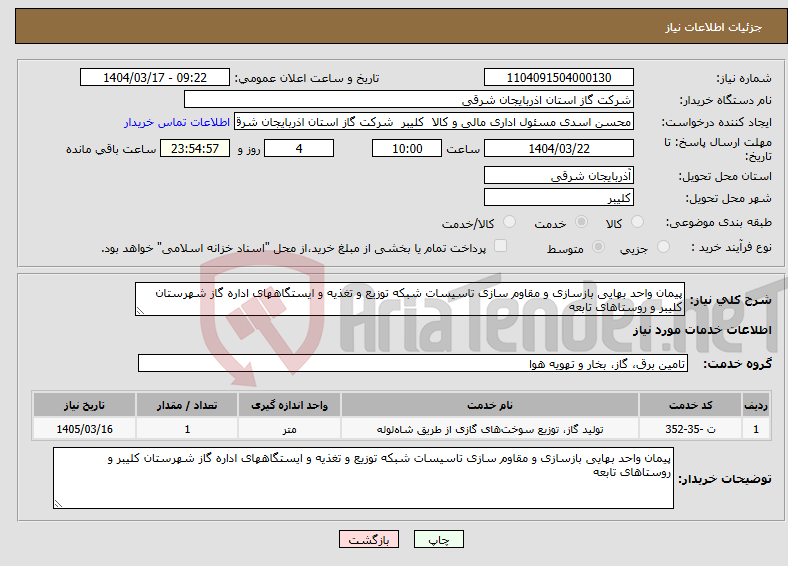Select the جزیی purchase type radio
Viewport: 788px width, 566px height.
[663, 246]
